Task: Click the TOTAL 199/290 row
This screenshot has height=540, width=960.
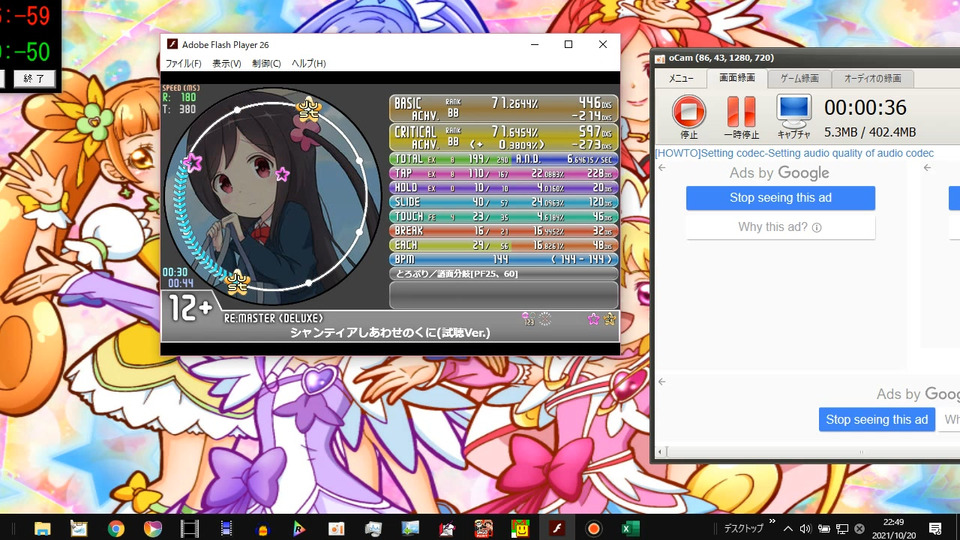Action: coord(503,159)
